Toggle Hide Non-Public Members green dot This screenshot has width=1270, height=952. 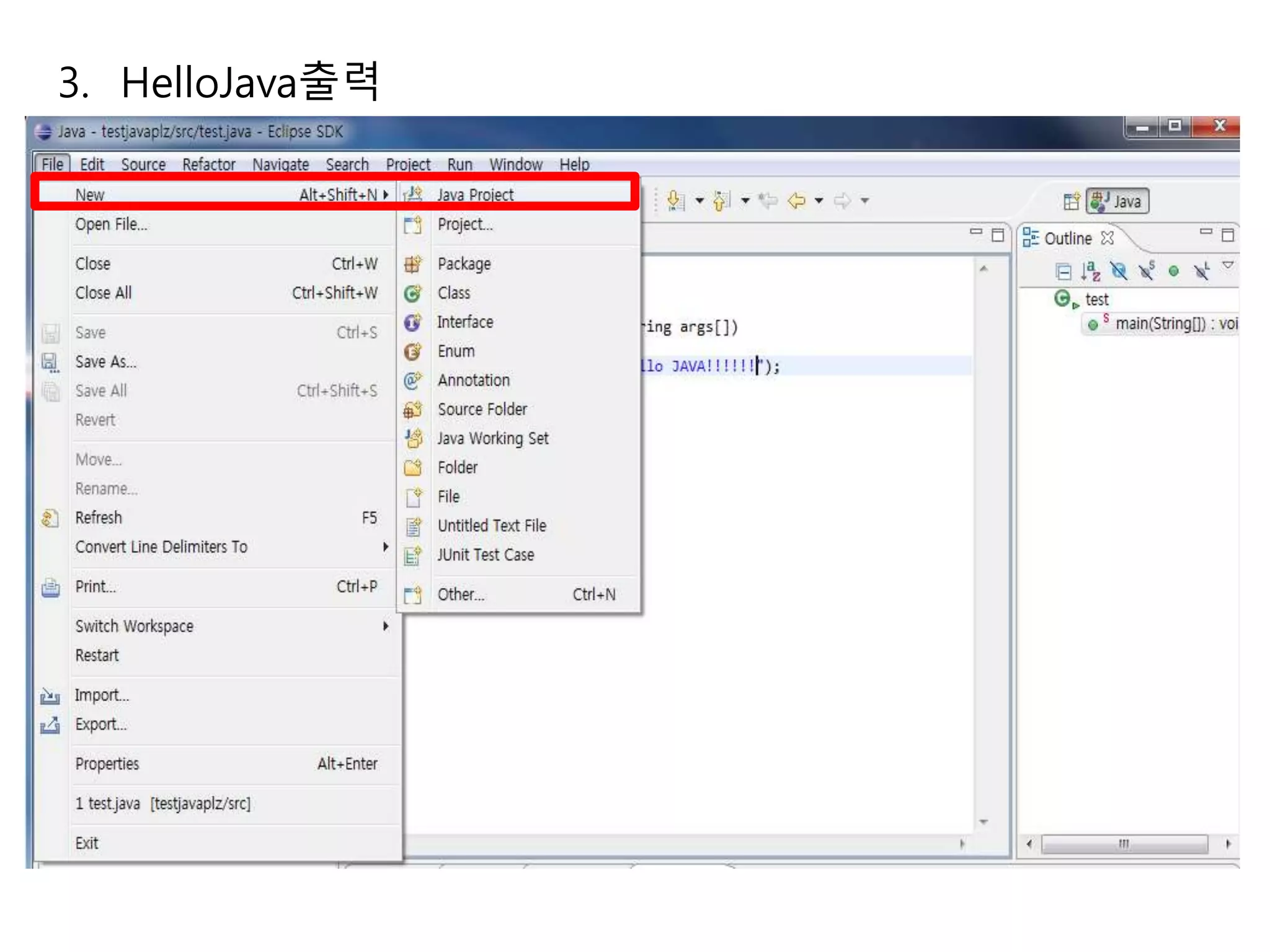1173,271
